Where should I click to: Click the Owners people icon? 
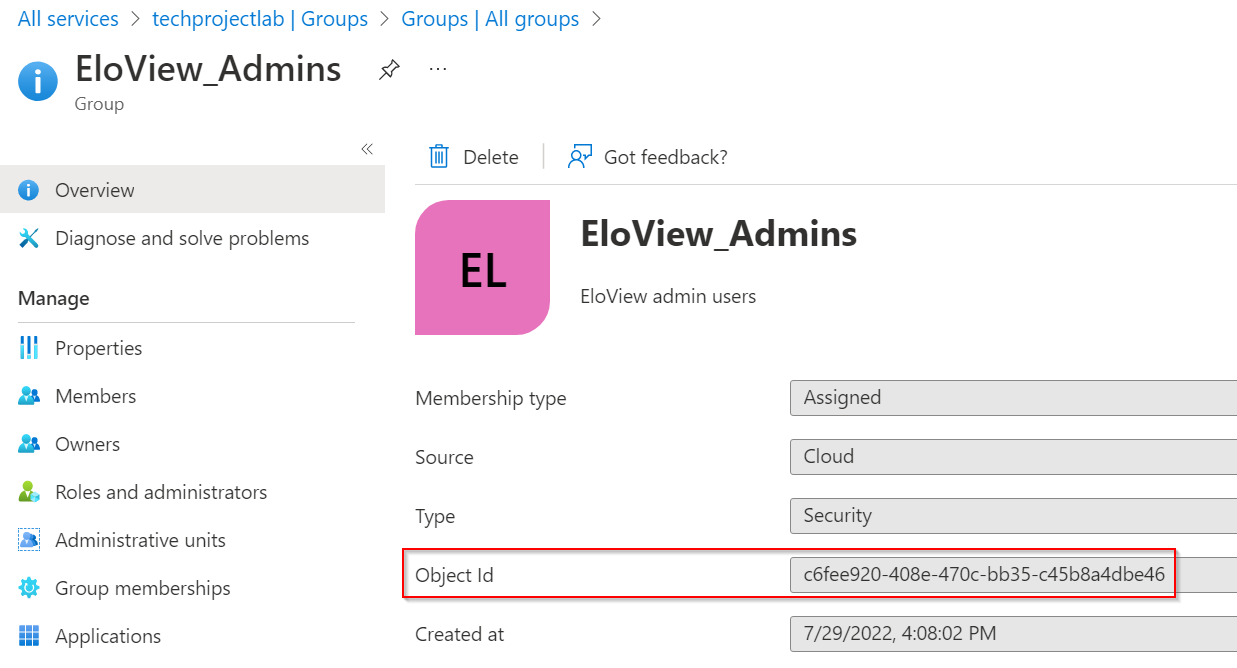pos(29,444)
